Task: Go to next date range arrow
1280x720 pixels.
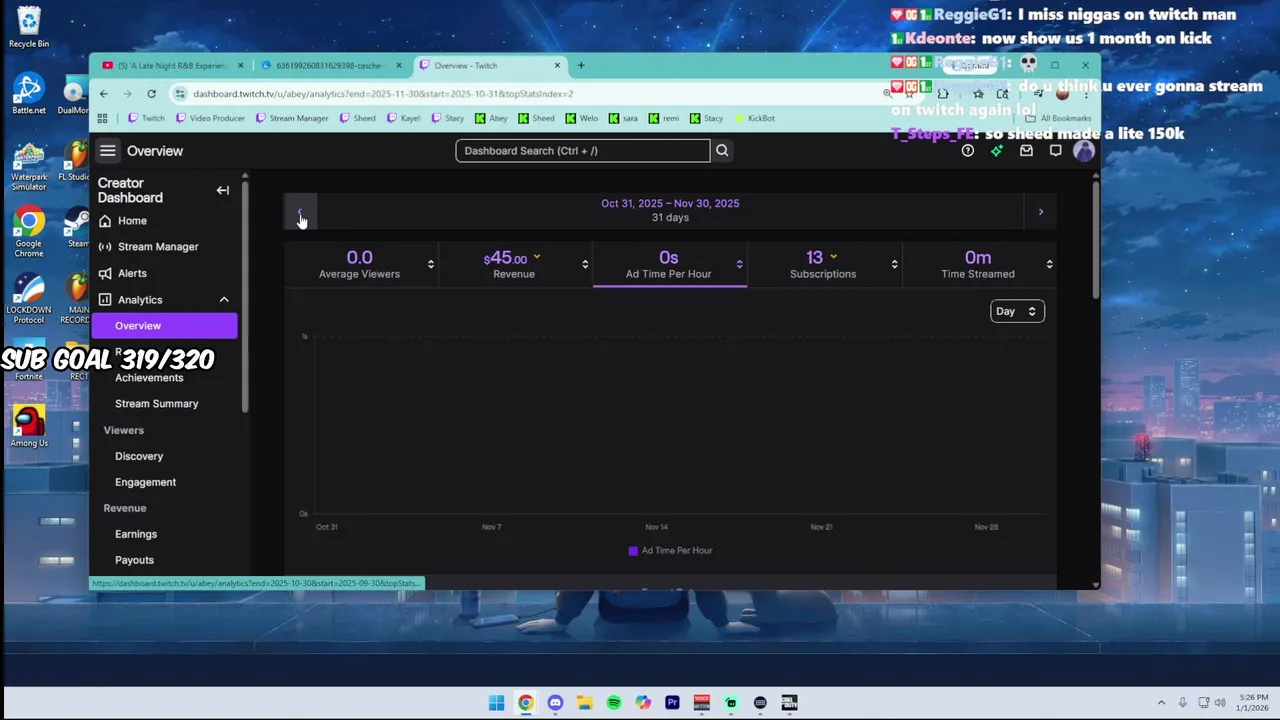Action: coord(1040,212)
